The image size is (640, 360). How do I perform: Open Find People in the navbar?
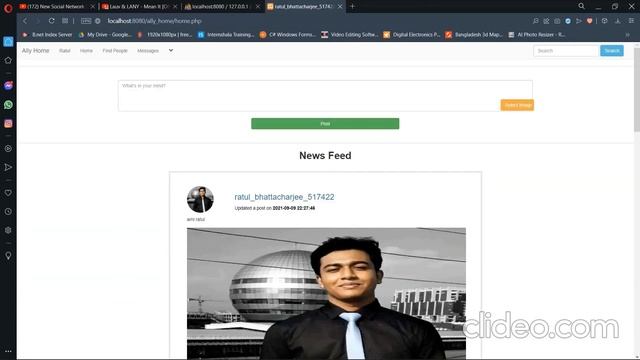click(115, 51)
